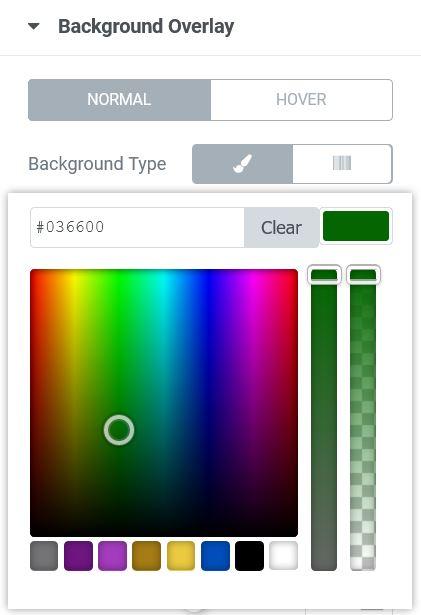This screenshot has height=615, width=421.
Task: Pick the dark gold preset swatch
Action: point(147,556)
